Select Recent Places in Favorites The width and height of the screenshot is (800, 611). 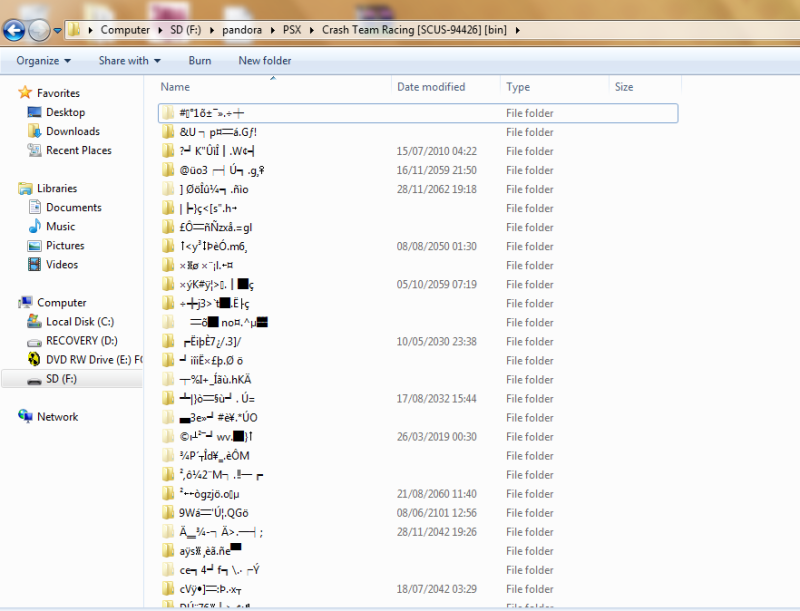click(78, 150)
